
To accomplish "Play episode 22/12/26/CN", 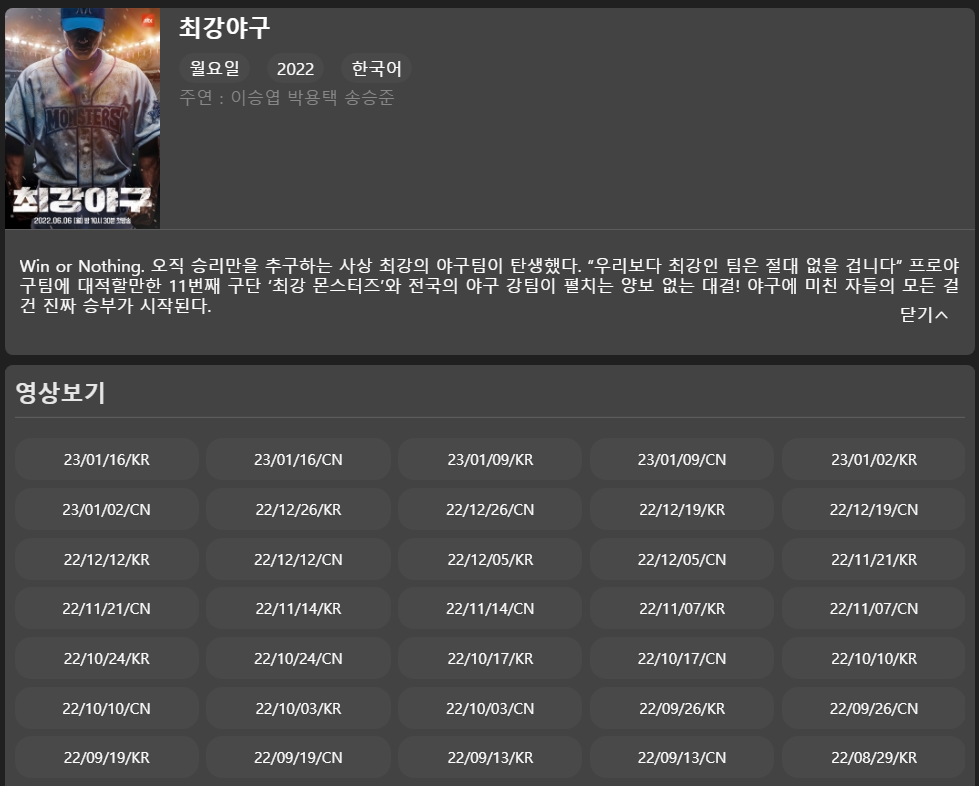I will pyautogui.click(x=490, y=509).
